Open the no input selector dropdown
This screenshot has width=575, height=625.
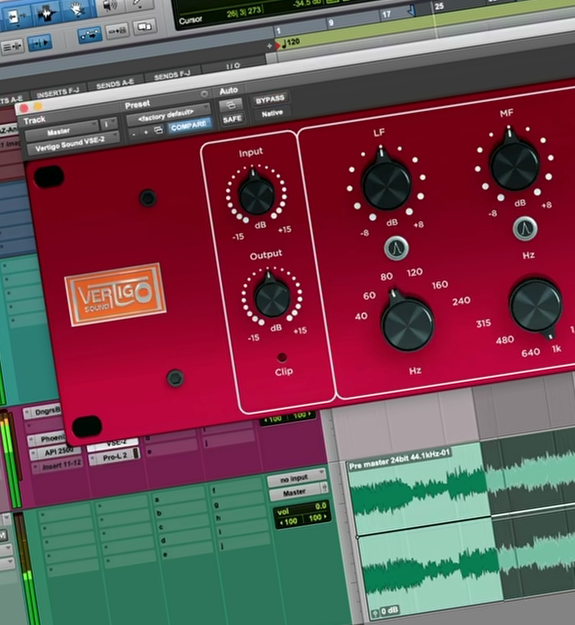pos(297,478)
